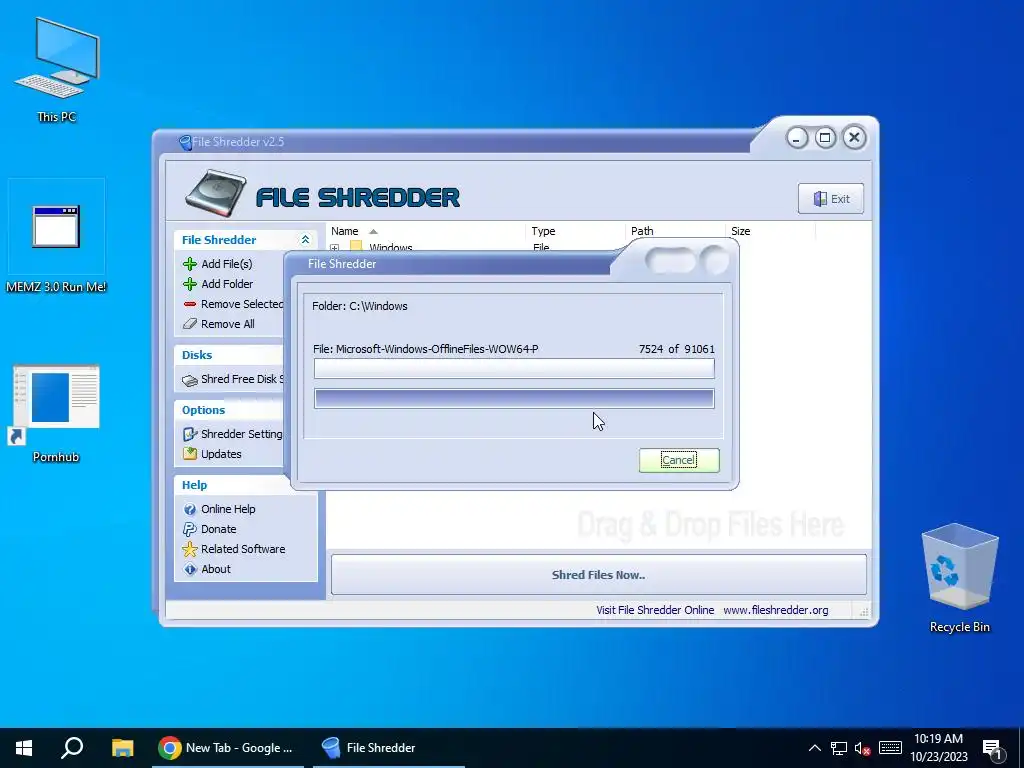Click the Size column header
Image resolution: width=1024 pixels, height=768 pixels.
[x=770, y=231]
